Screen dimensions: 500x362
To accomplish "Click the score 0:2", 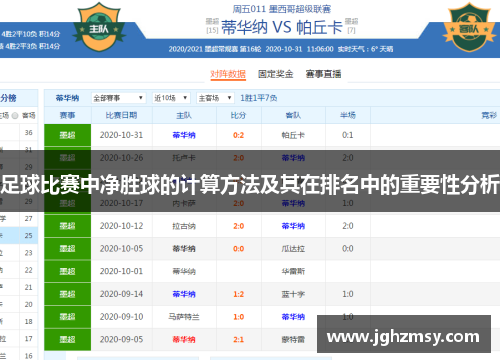I will click(238, 135).
